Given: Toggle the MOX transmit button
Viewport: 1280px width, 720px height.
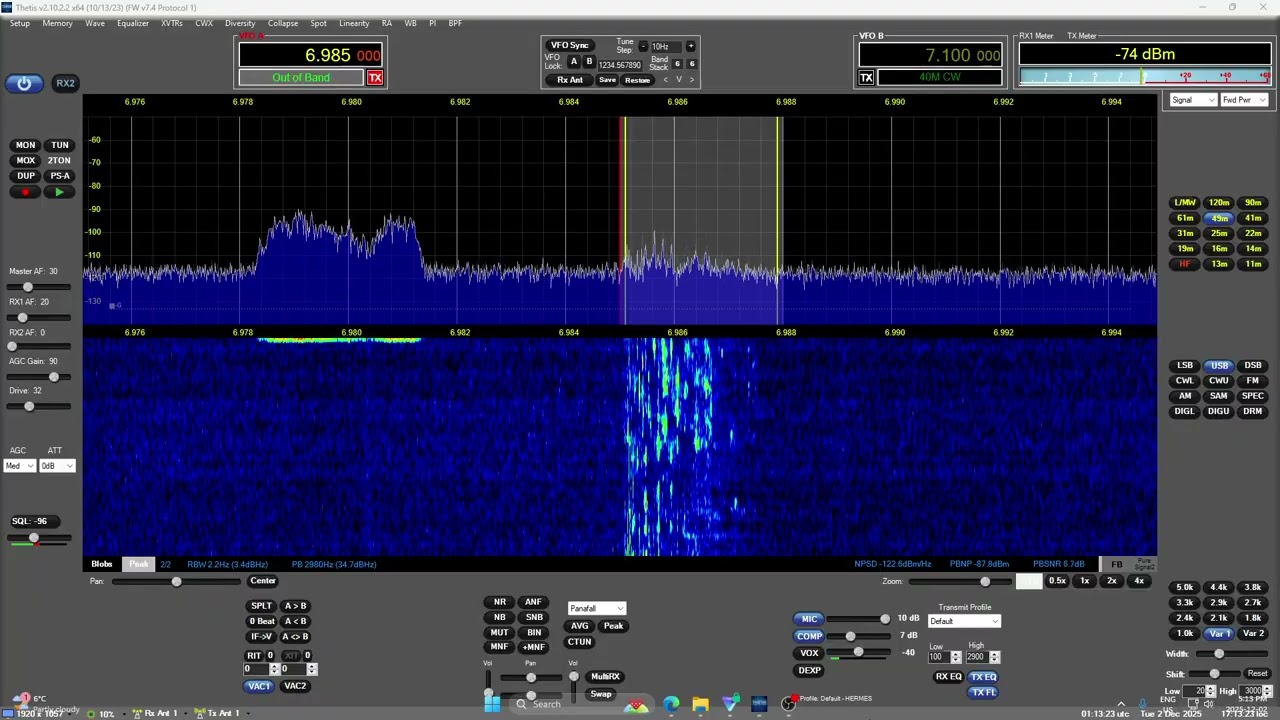Looking at the screenshot, I should pyautogui.click(x=25, y=160).
